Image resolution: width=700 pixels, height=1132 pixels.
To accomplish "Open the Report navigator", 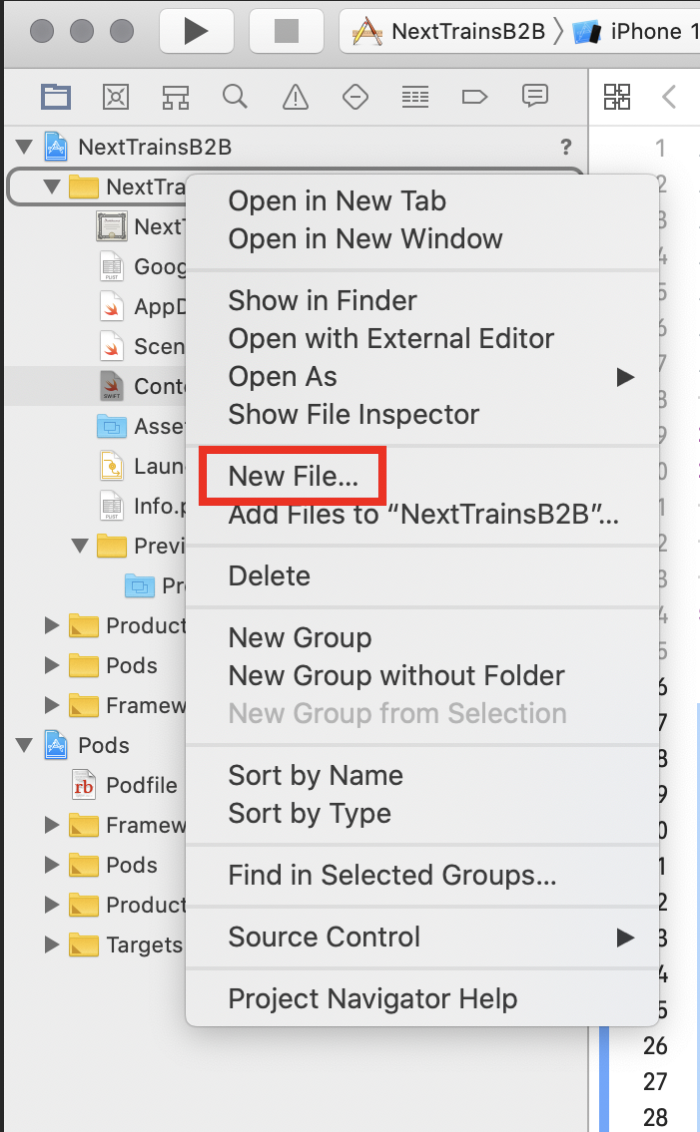I will pos(535,96).
